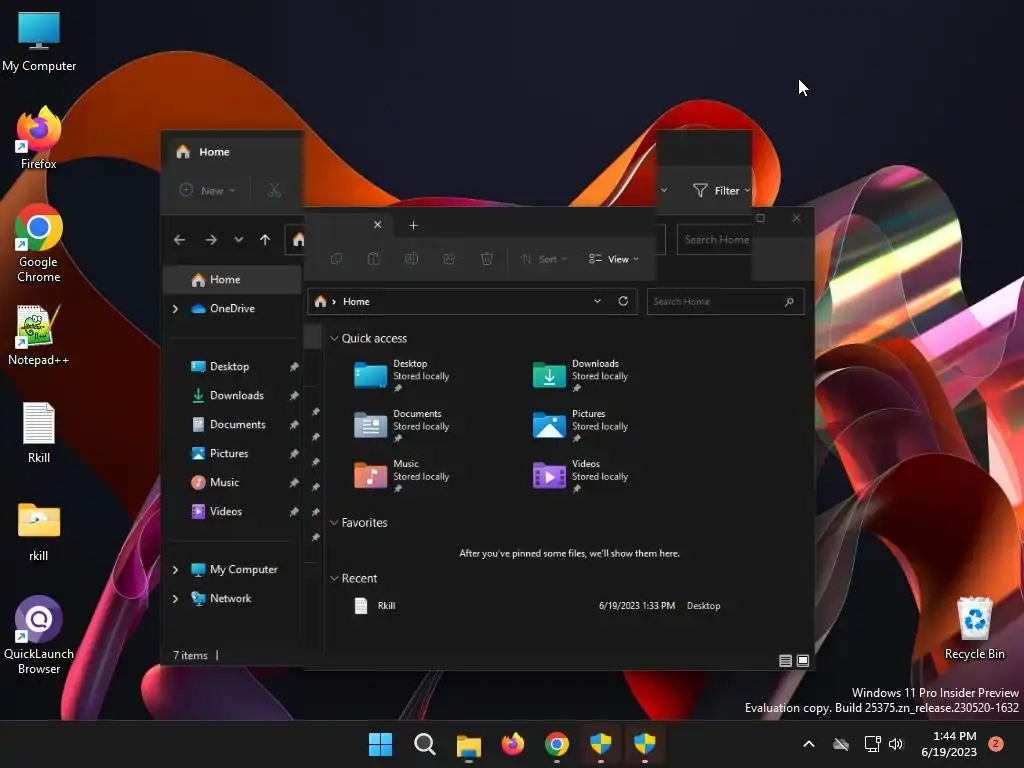The height and width of the screenshot is (768, 1024).
Task: Open the Filter dropdown
Action: click(x=720, y=191)
